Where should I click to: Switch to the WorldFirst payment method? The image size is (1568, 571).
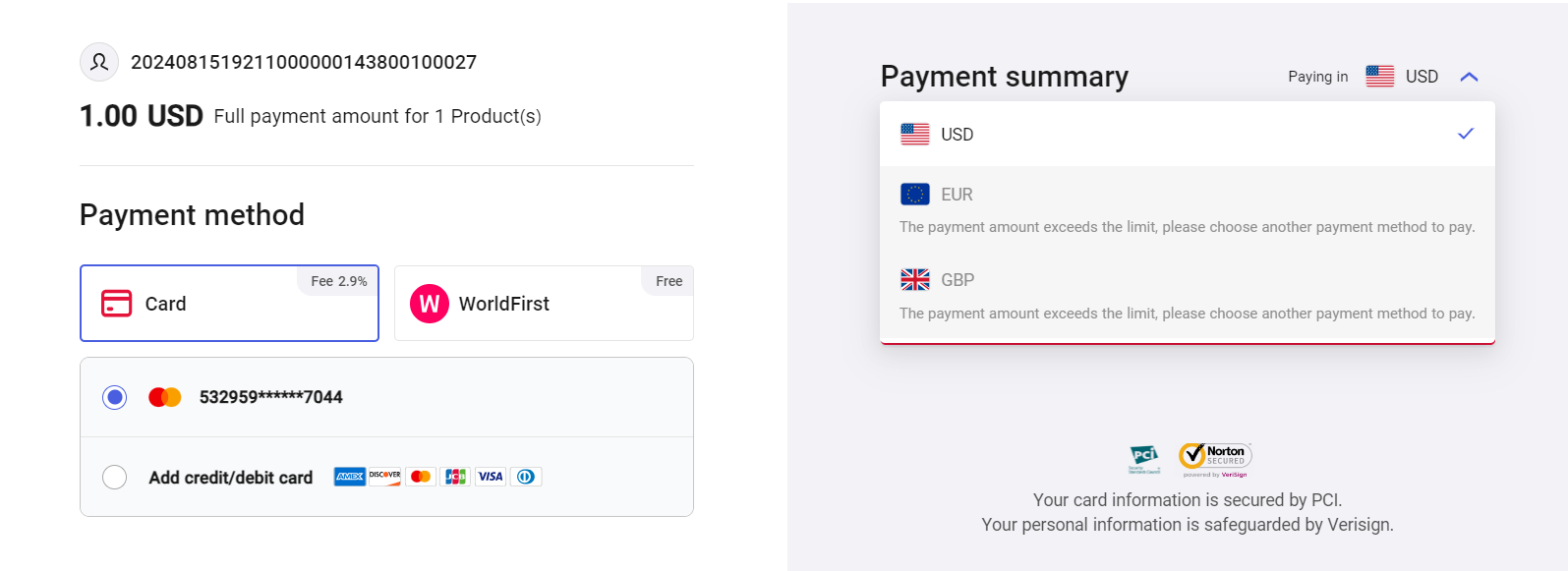[544, 304]
